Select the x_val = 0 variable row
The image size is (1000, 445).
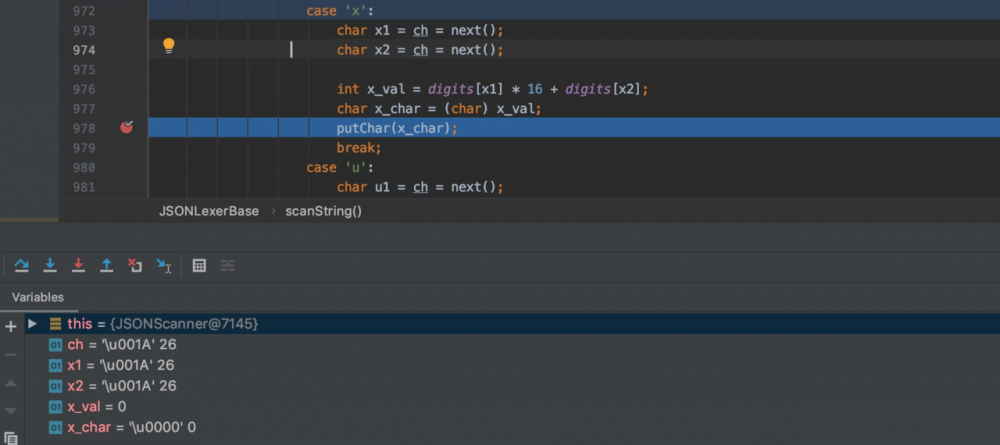(x=512, y=406)
